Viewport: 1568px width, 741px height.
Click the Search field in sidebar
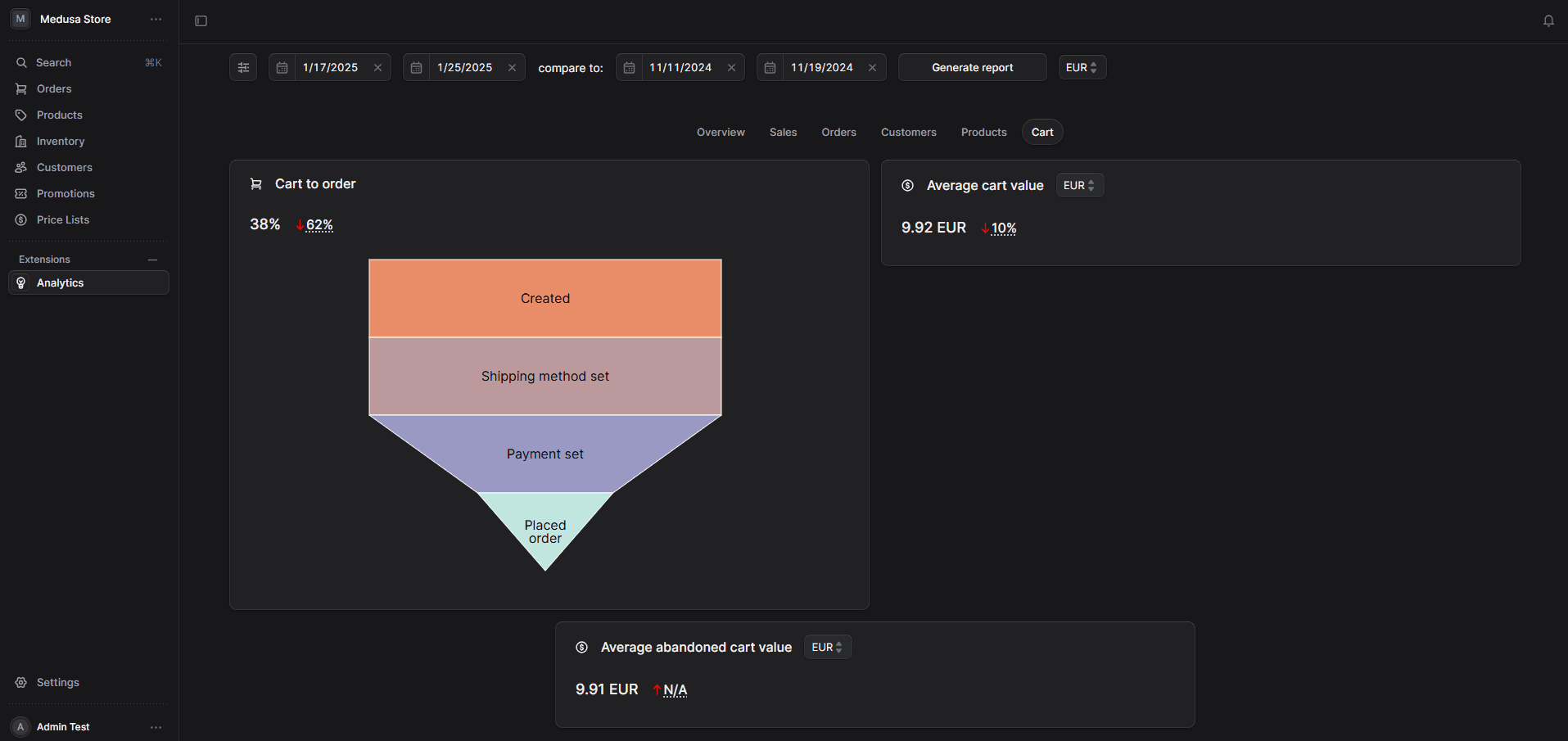[54, 63]
